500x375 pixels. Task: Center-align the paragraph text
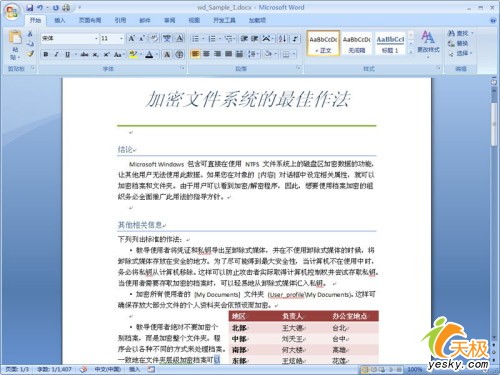point(206,54)
